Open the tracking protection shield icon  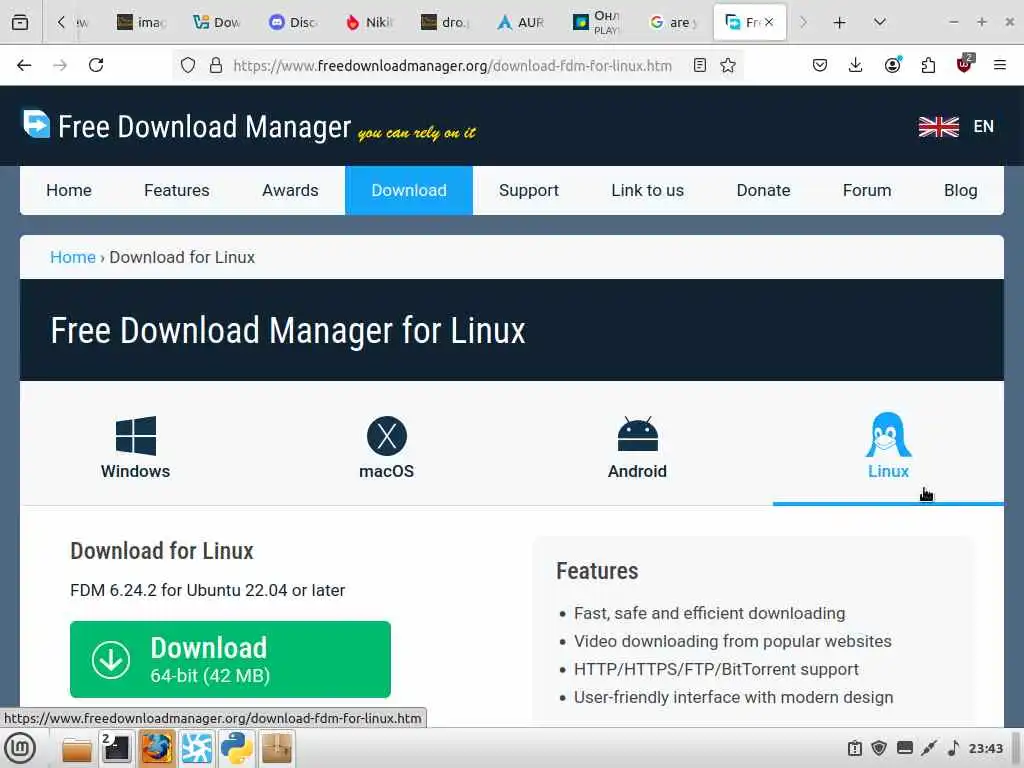[188, 65]
